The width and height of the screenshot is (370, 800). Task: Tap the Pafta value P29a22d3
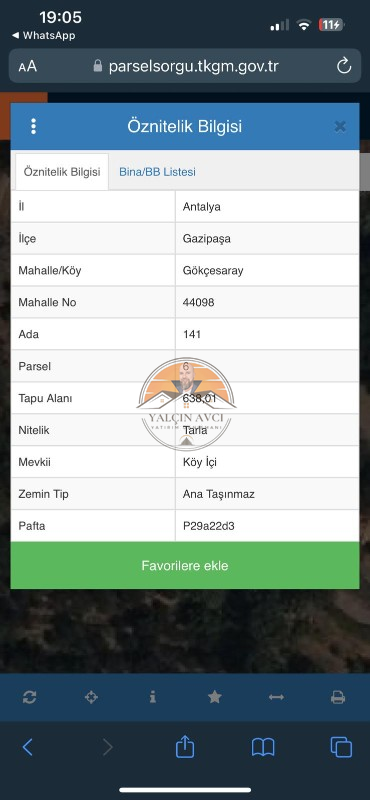pos(209,526)
